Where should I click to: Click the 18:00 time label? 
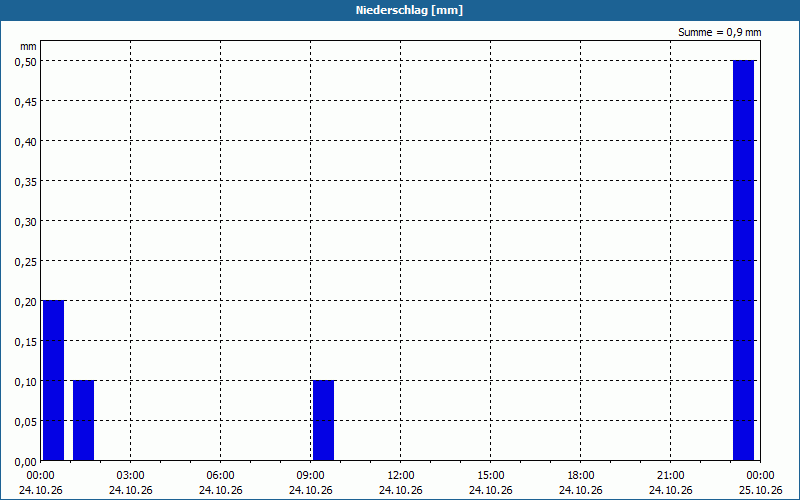[581, 476]
